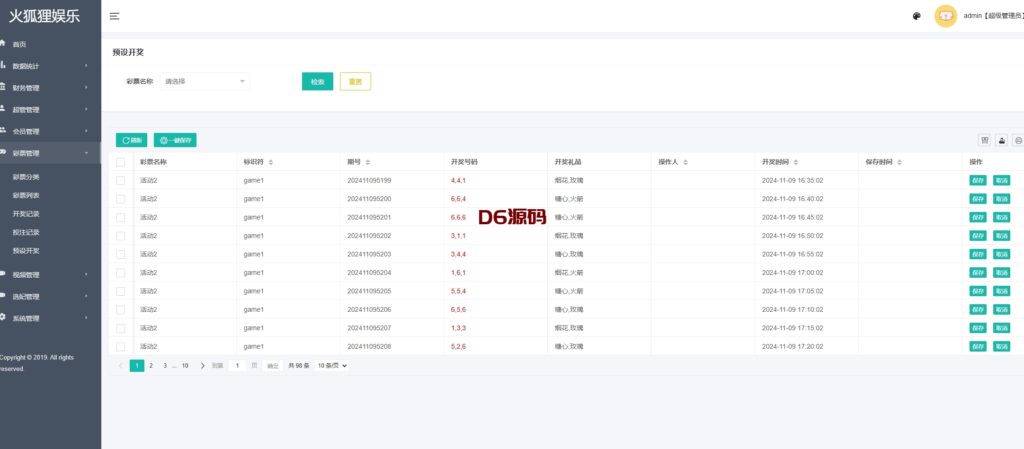Collapse the sidebar with the hamburger icon

click(114, 16)
